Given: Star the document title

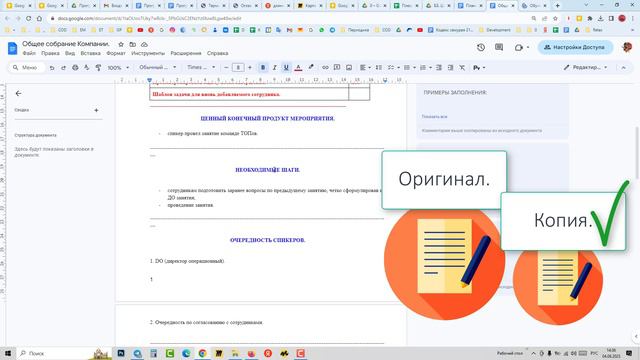Looking at the screenshot, I should tap(121, 44).
